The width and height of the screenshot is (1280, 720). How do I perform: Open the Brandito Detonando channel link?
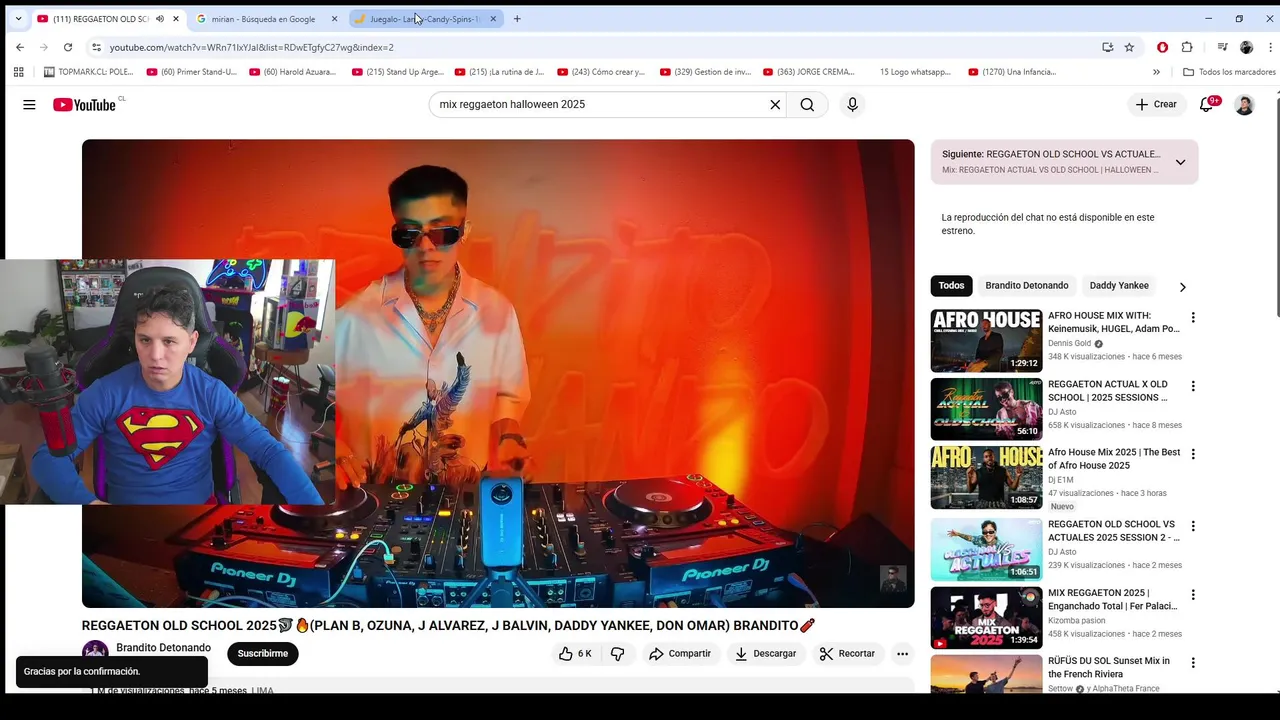coord(163,648)
